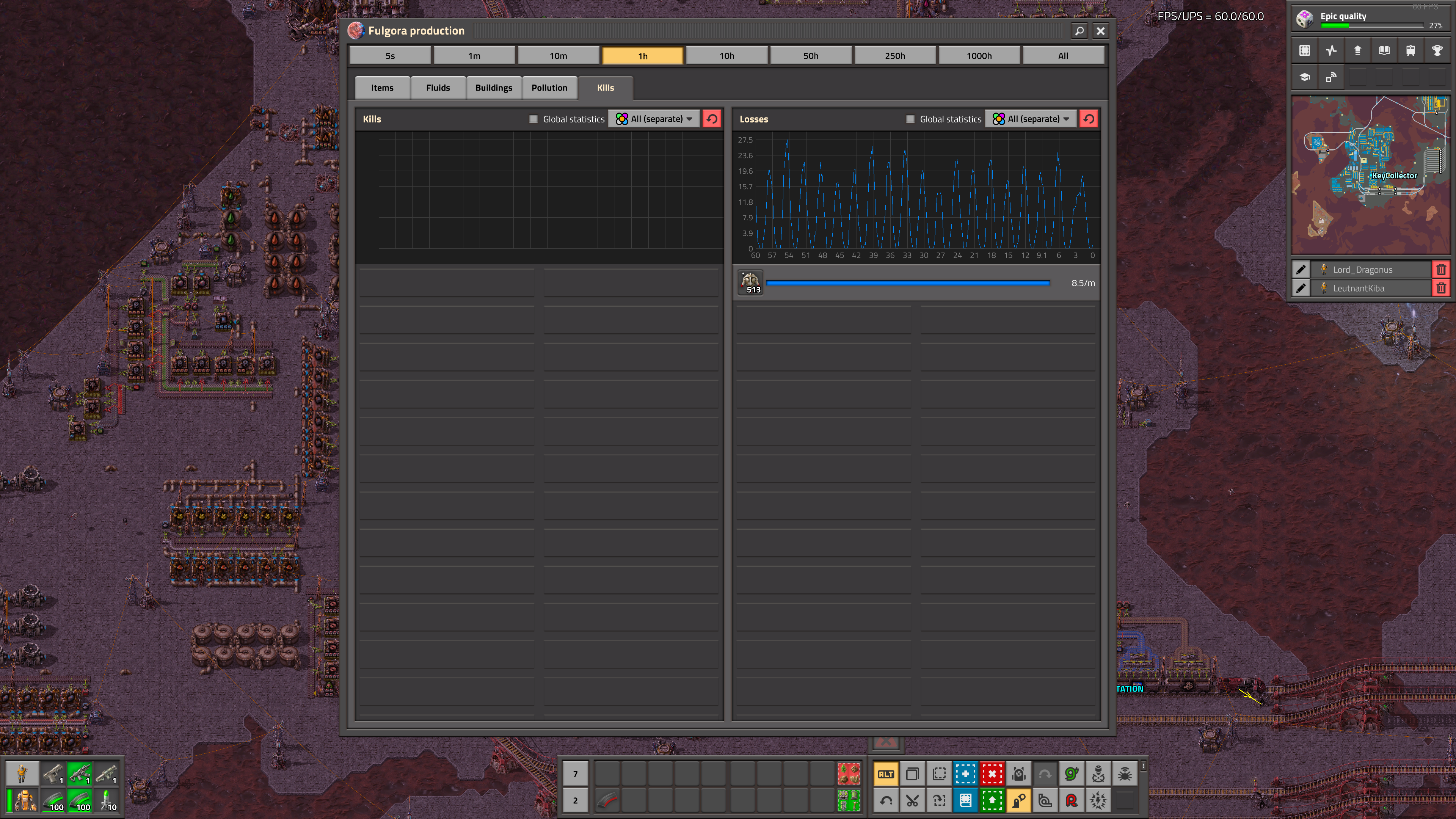
Task: Set time range to 1000h
Action: 979,55
